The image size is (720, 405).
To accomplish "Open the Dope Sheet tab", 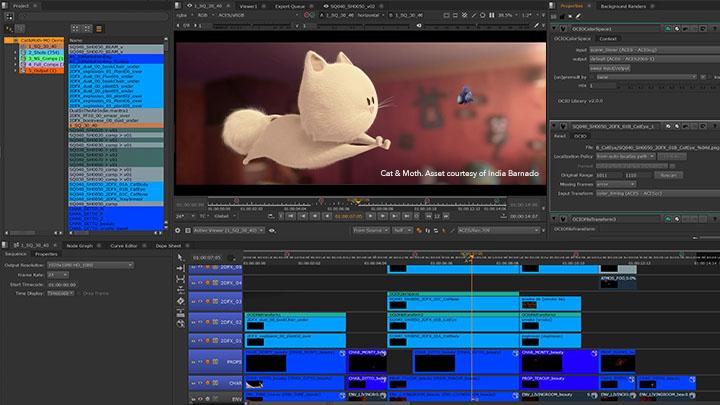I will 168,246.
